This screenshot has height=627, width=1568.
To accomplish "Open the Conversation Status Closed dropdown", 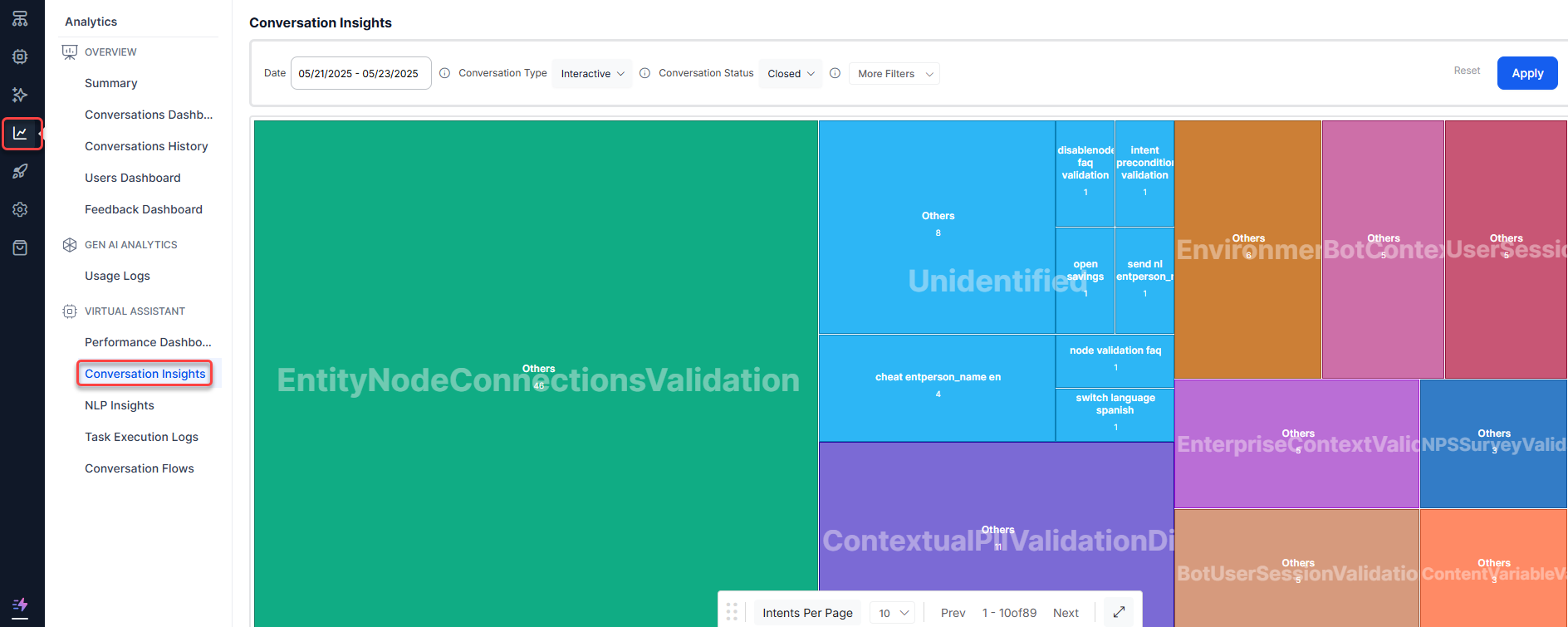I will tap(791, 74).
